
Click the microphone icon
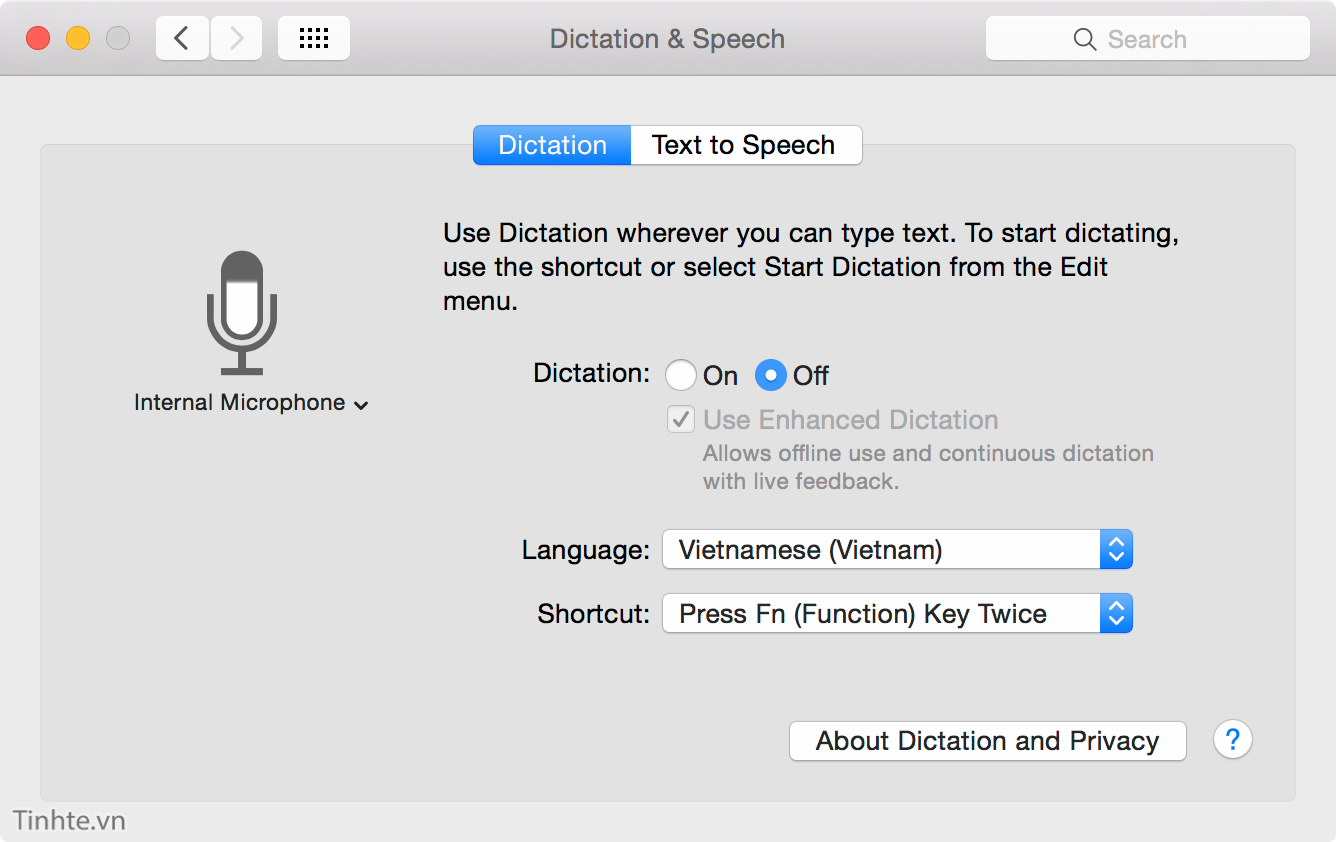tap(242, 313)
